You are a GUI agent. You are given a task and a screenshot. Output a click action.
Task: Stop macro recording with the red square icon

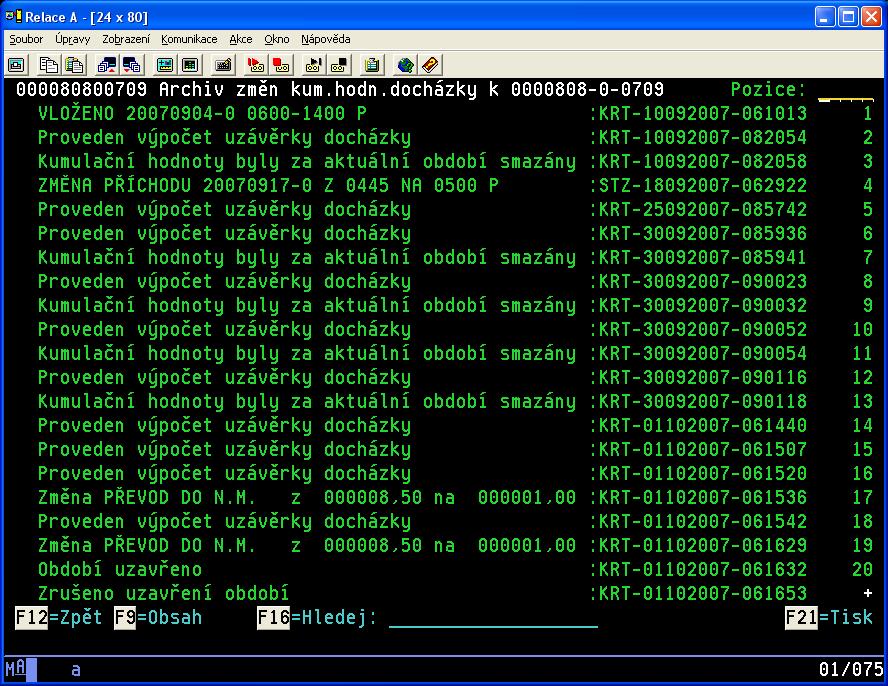pyautogui.click(x=281, y=65)
